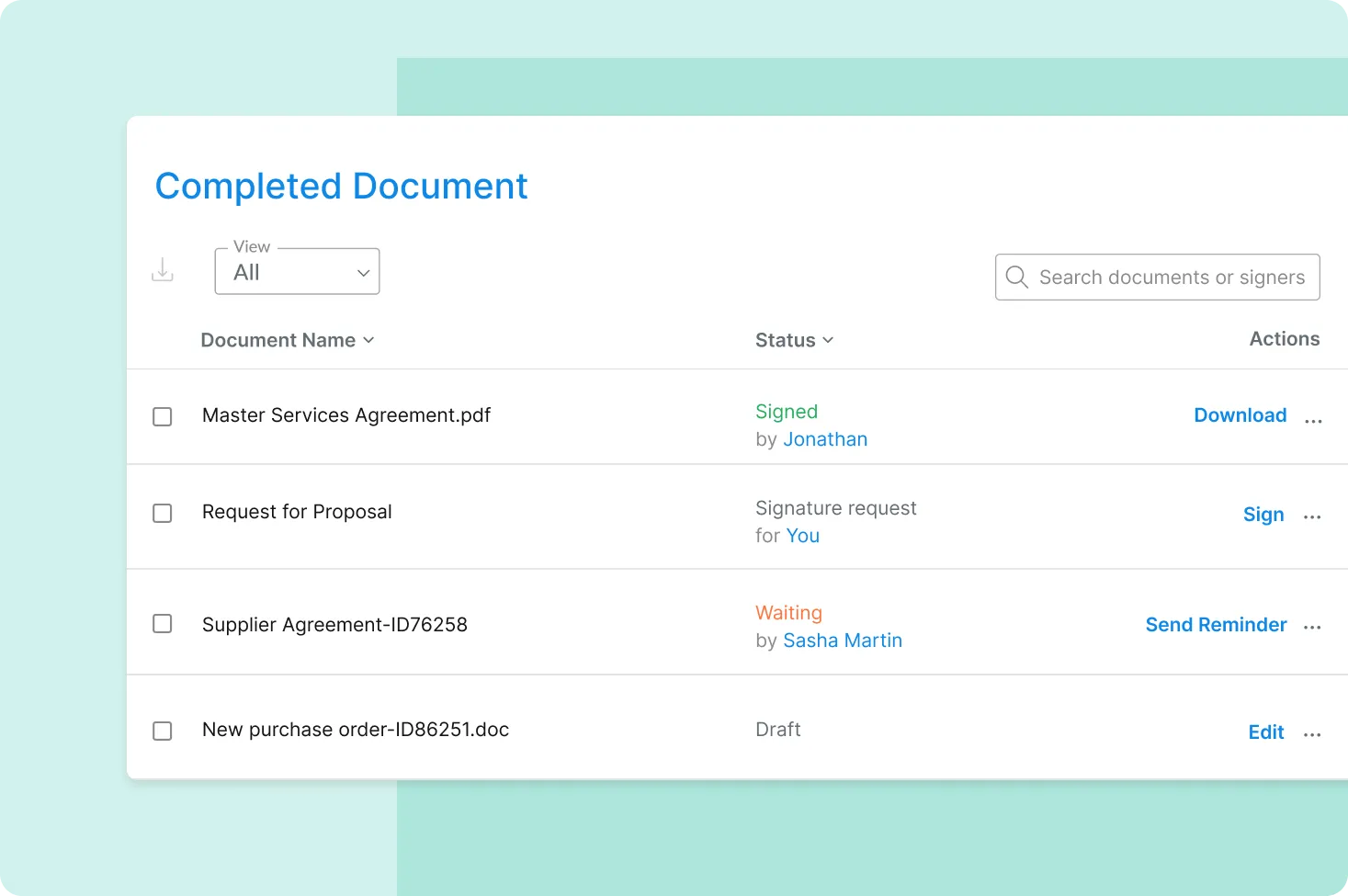
Task: Open the ellipsis menu for Supplier Agreement-ID76258
Action: tap(1313, 626)
